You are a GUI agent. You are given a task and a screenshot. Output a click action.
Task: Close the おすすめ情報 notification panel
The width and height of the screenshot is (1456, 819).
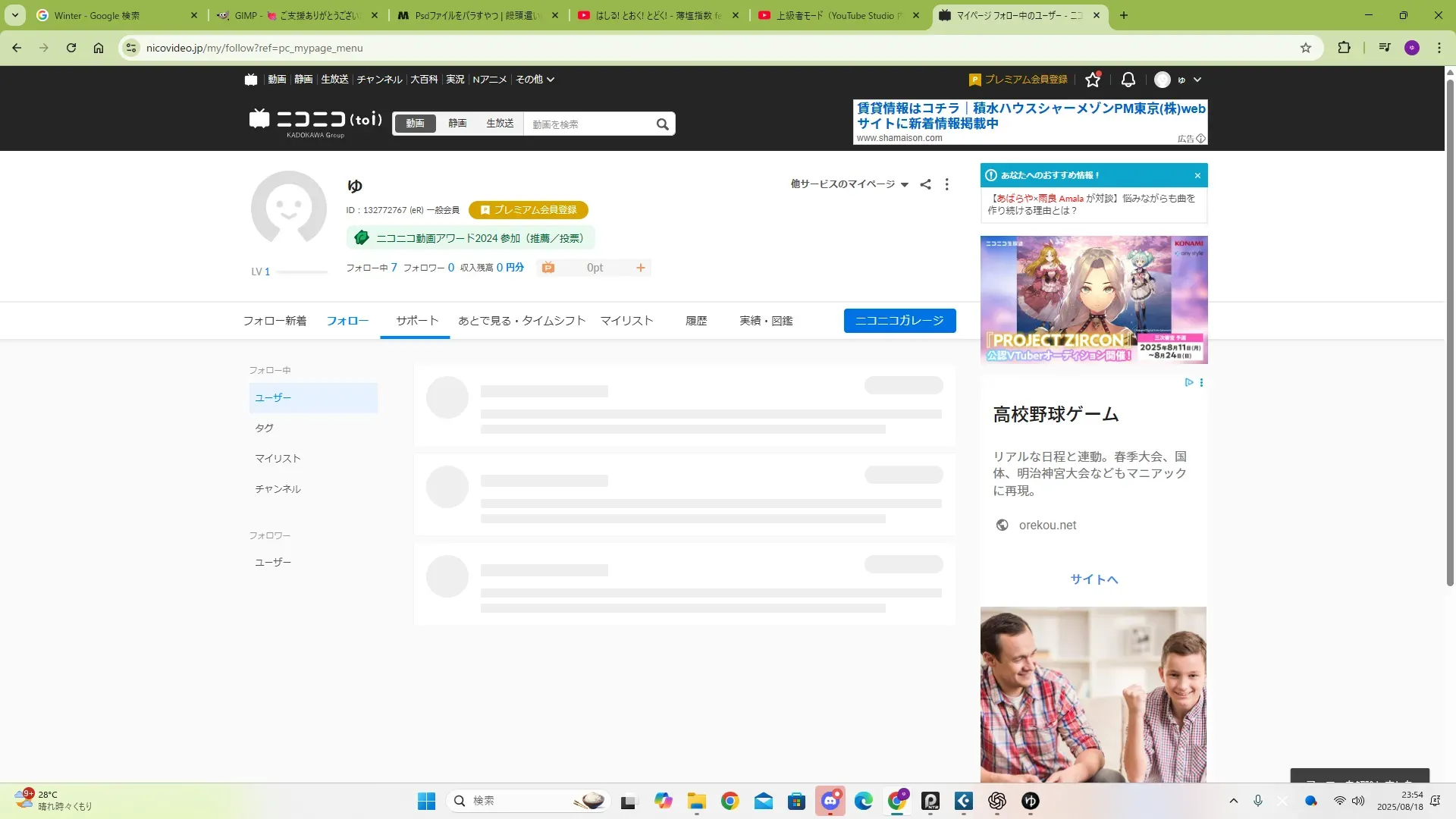click(1197, 175)
